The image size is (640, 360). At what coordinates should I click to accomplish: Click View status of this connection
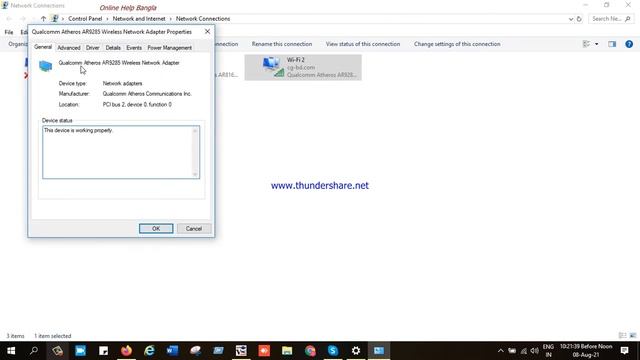pos(363,44)
